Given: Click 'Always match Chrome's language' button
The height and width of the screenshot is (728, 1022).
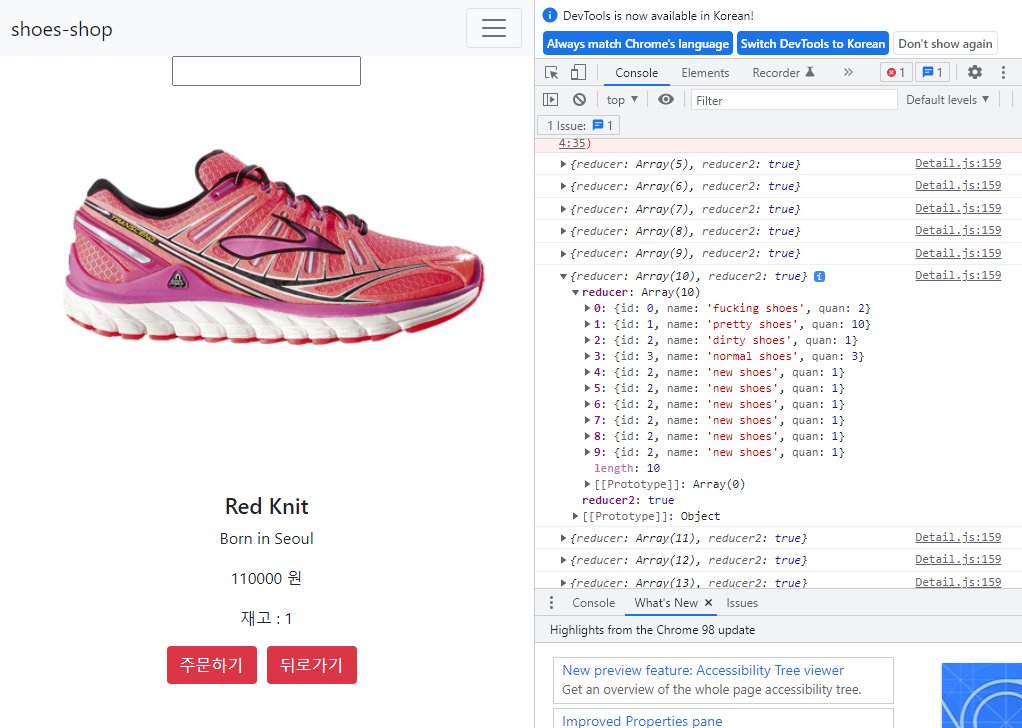Looking at the screenshot, I should point(637,43).
